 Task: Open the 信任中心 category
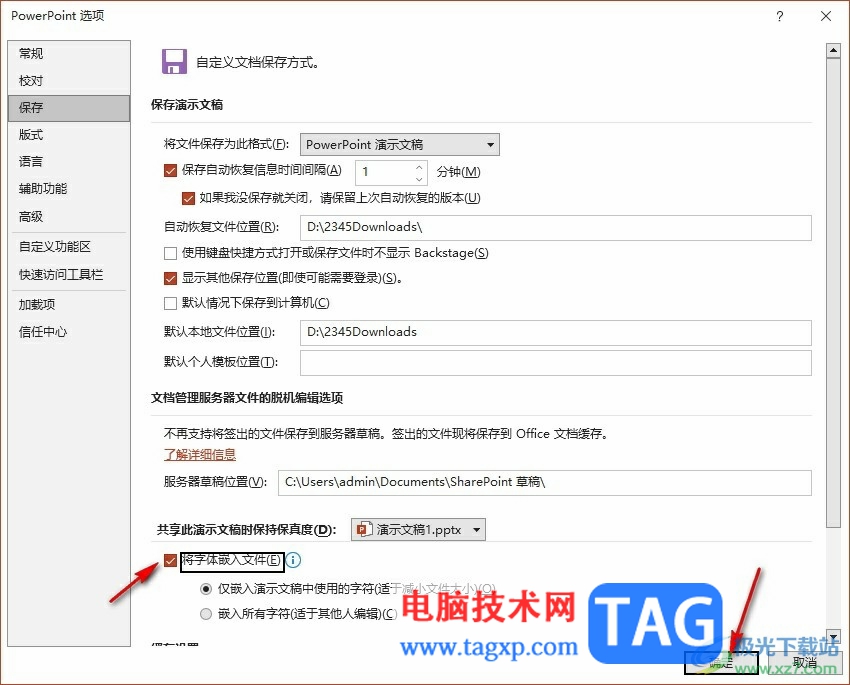click(x=69, y=332)
